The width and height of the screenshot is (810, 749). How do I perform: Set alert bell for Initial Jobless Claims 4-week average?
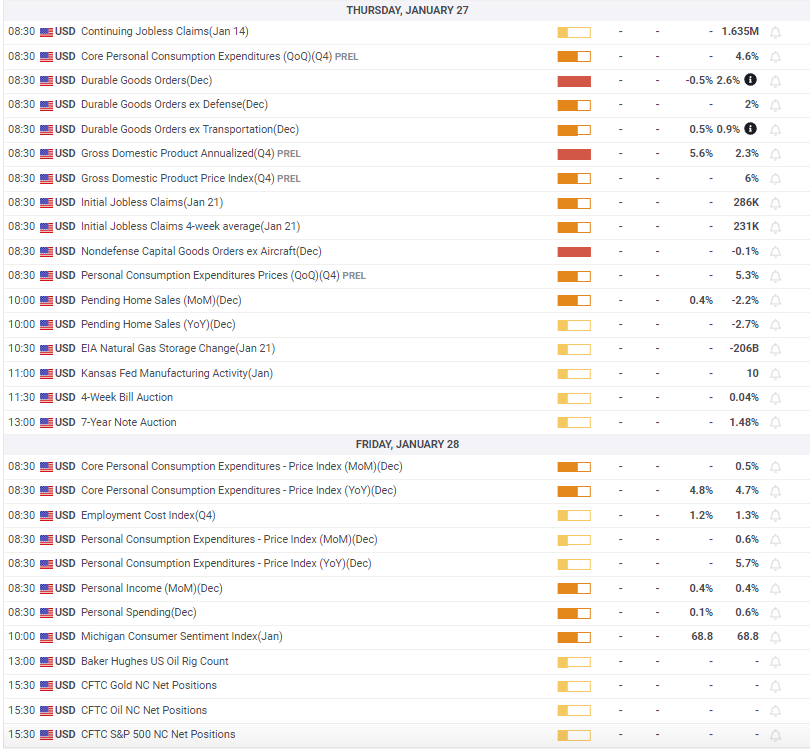coord(775,227)
